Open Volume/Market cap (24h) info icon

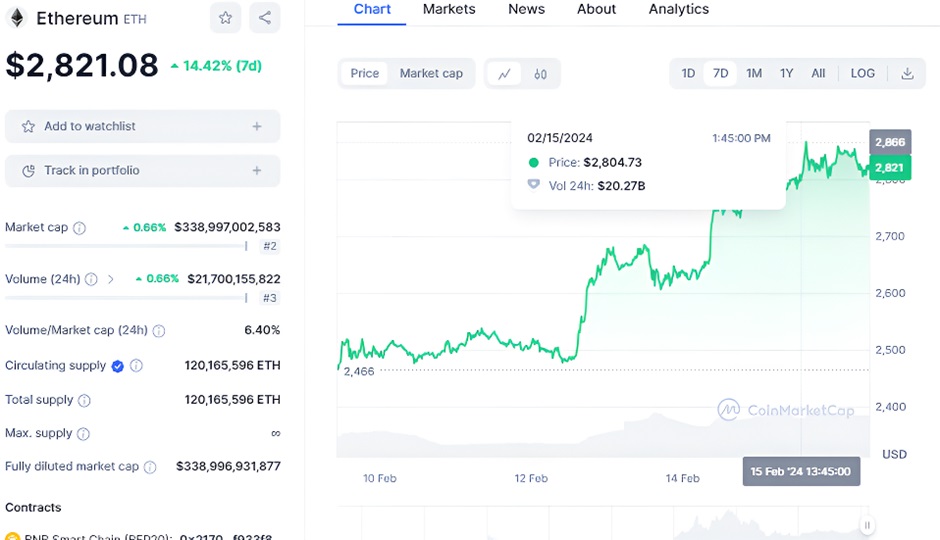(159, 331)
